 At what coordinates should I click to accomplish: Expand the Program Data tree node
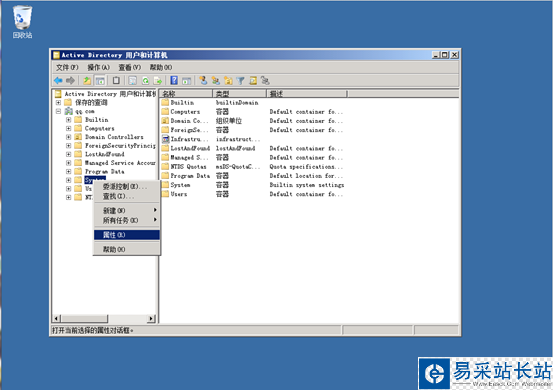coord(68,171)
